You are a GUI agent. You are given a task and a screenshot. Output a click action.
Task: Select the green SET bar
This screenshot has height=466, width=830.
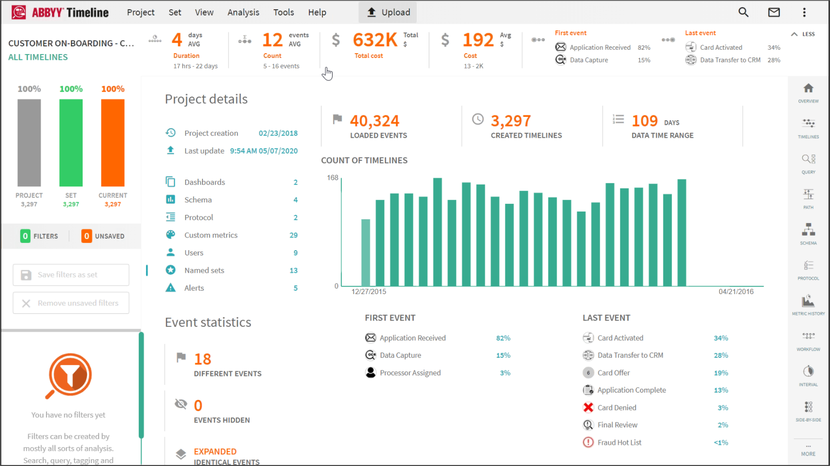tap(71, 142)
